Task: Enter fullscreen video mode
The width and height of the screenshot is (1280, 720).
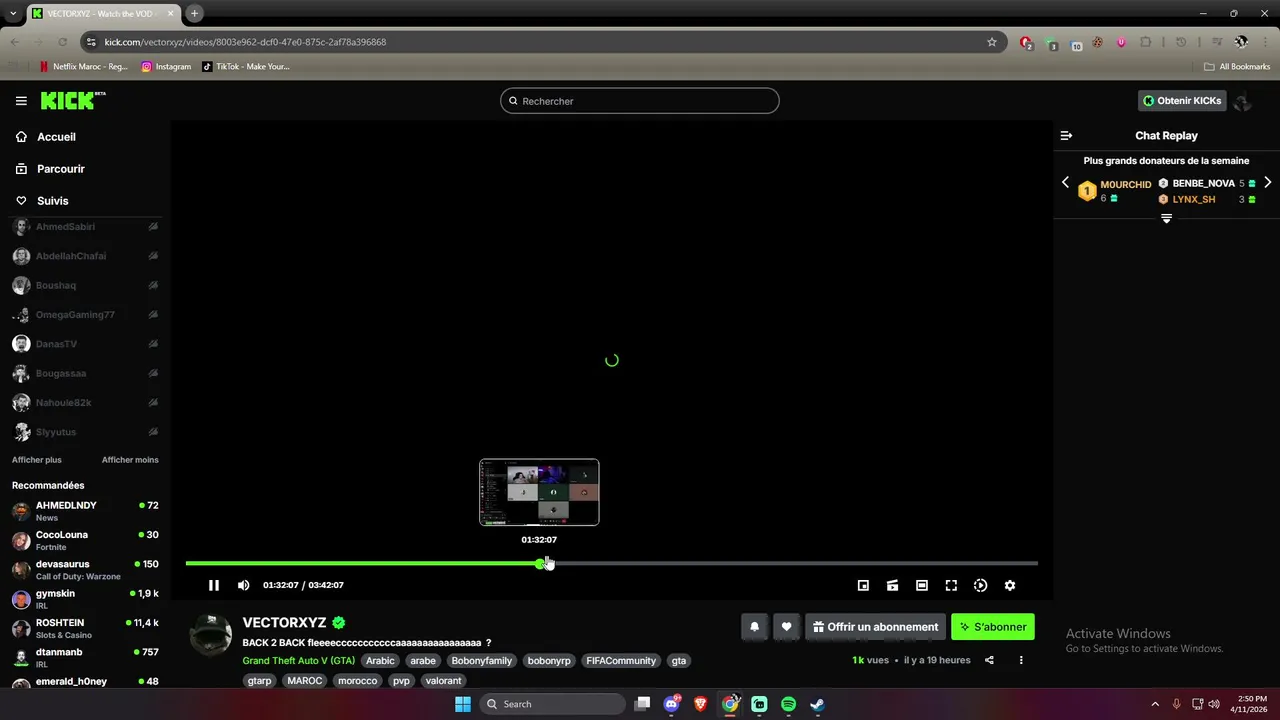Action: point(951,585)
